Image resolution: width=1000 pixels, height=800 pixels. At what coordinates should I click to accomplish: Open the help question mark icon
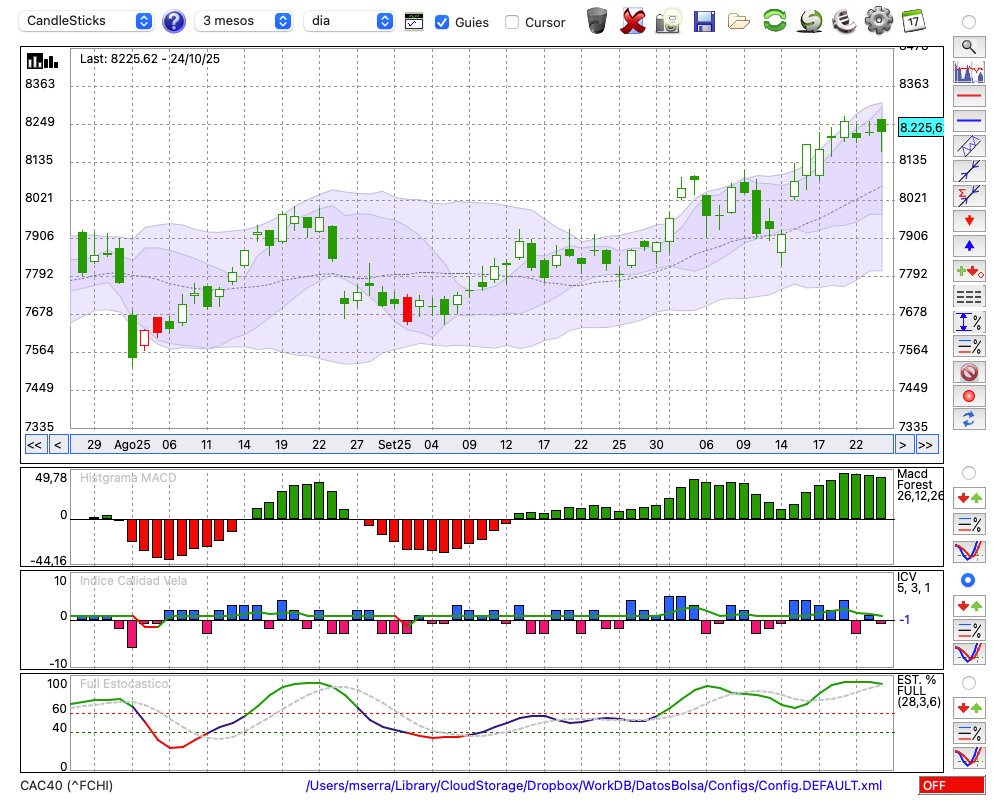(x=173, y=21)
